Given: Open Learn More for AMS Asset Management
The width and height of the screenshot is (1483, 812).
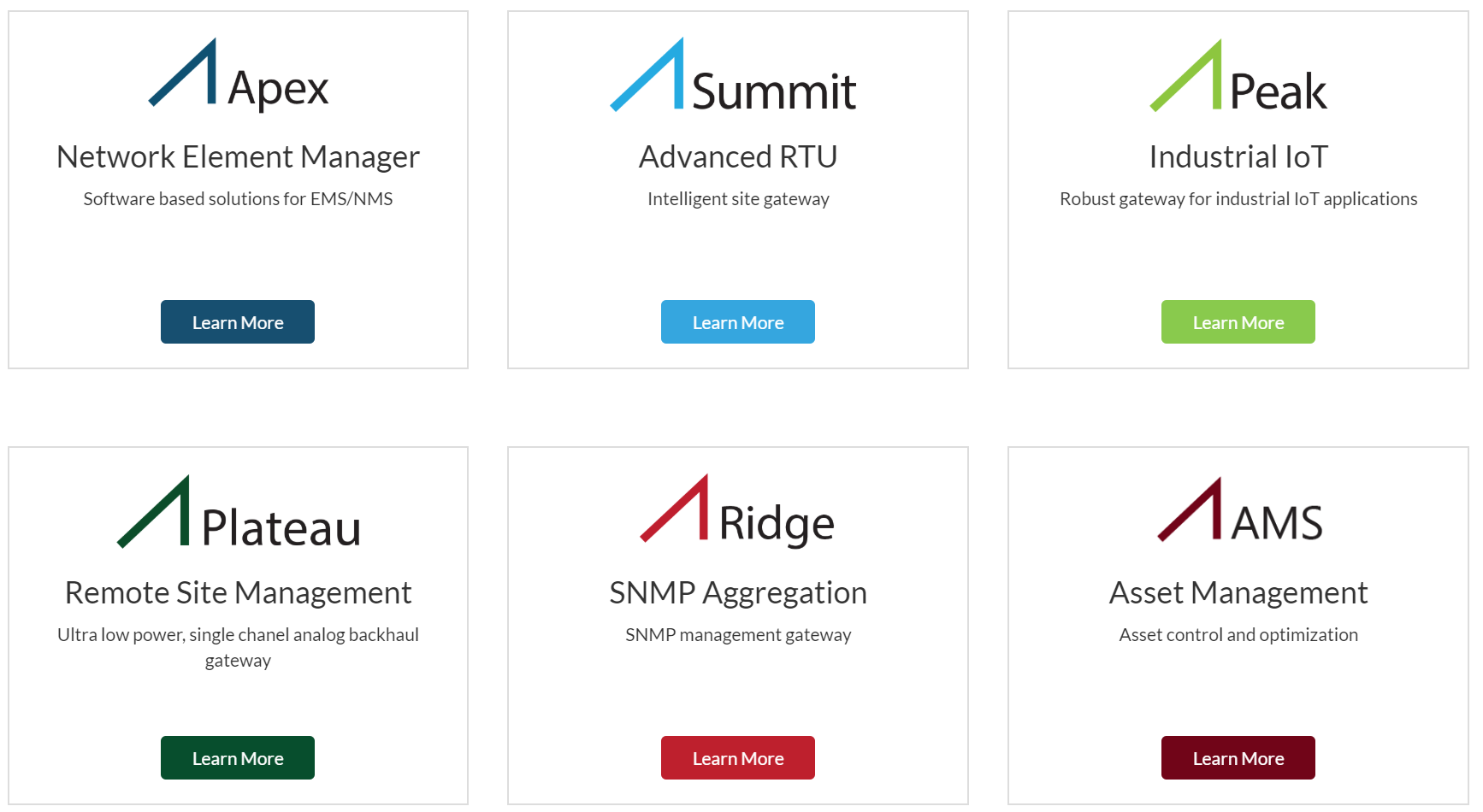Looking at the screenshot, I should 1238,758.
